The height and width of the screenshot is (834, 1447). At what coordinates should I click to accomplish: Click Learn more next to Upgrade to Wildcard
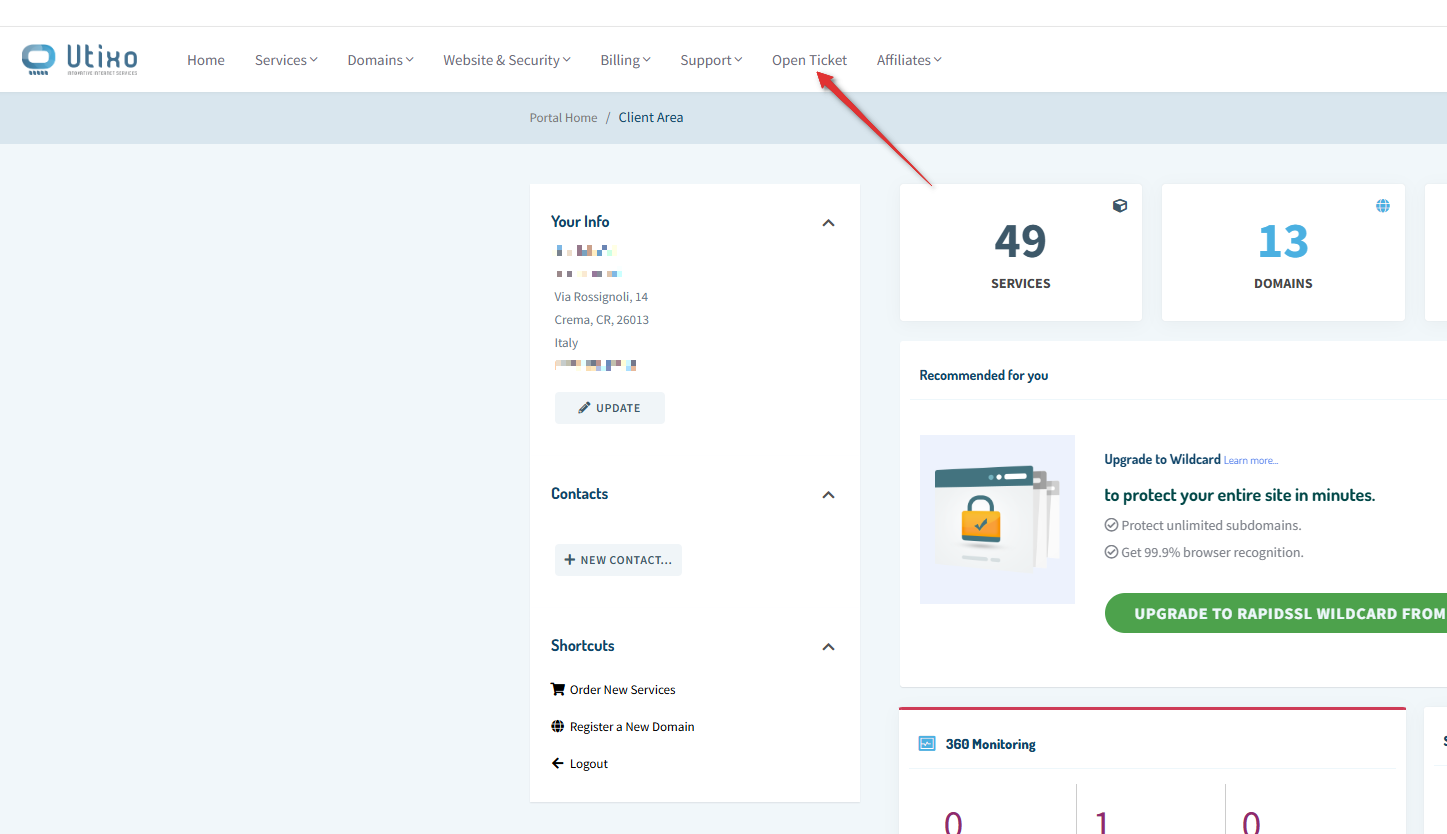click(1251, 460)
